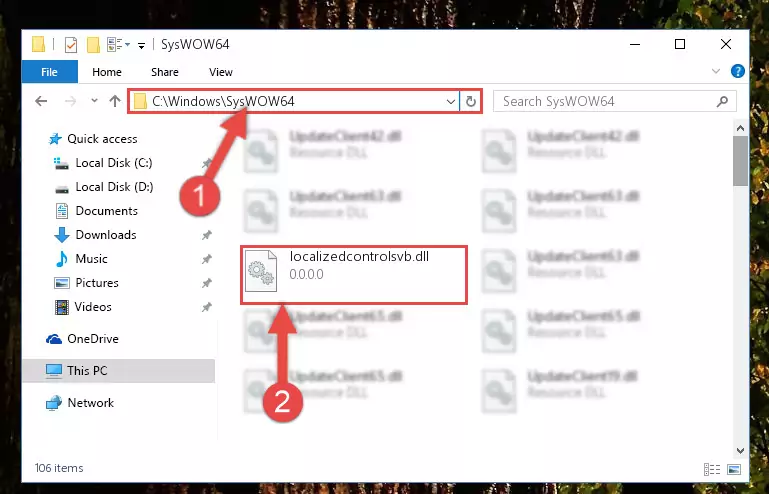Expand the ribbon with the chevron
The height and width of the screenshot is (494, 769).
[716, 72]
